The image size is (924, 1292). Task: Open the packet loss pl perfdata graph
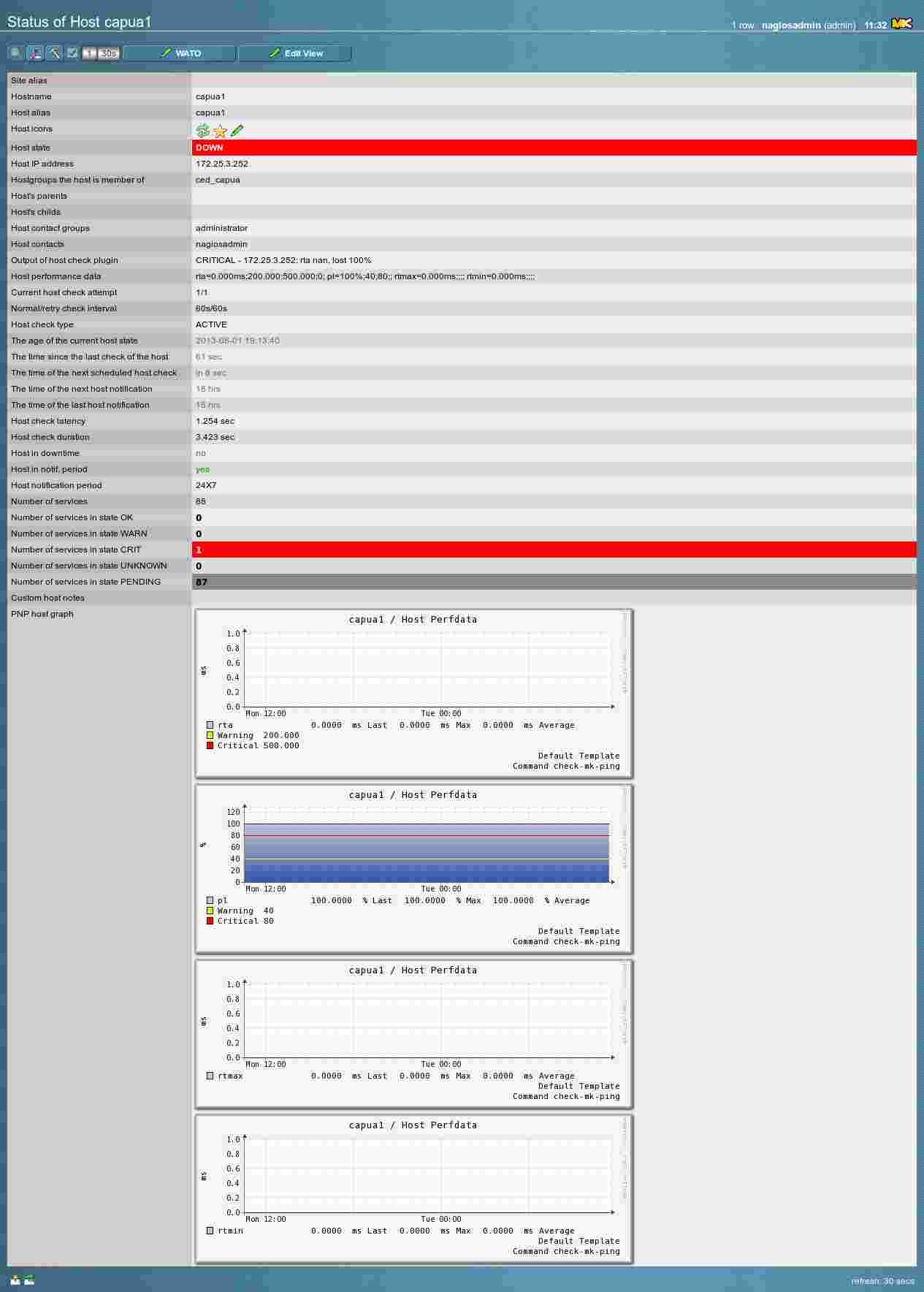(x=413, y=868)
